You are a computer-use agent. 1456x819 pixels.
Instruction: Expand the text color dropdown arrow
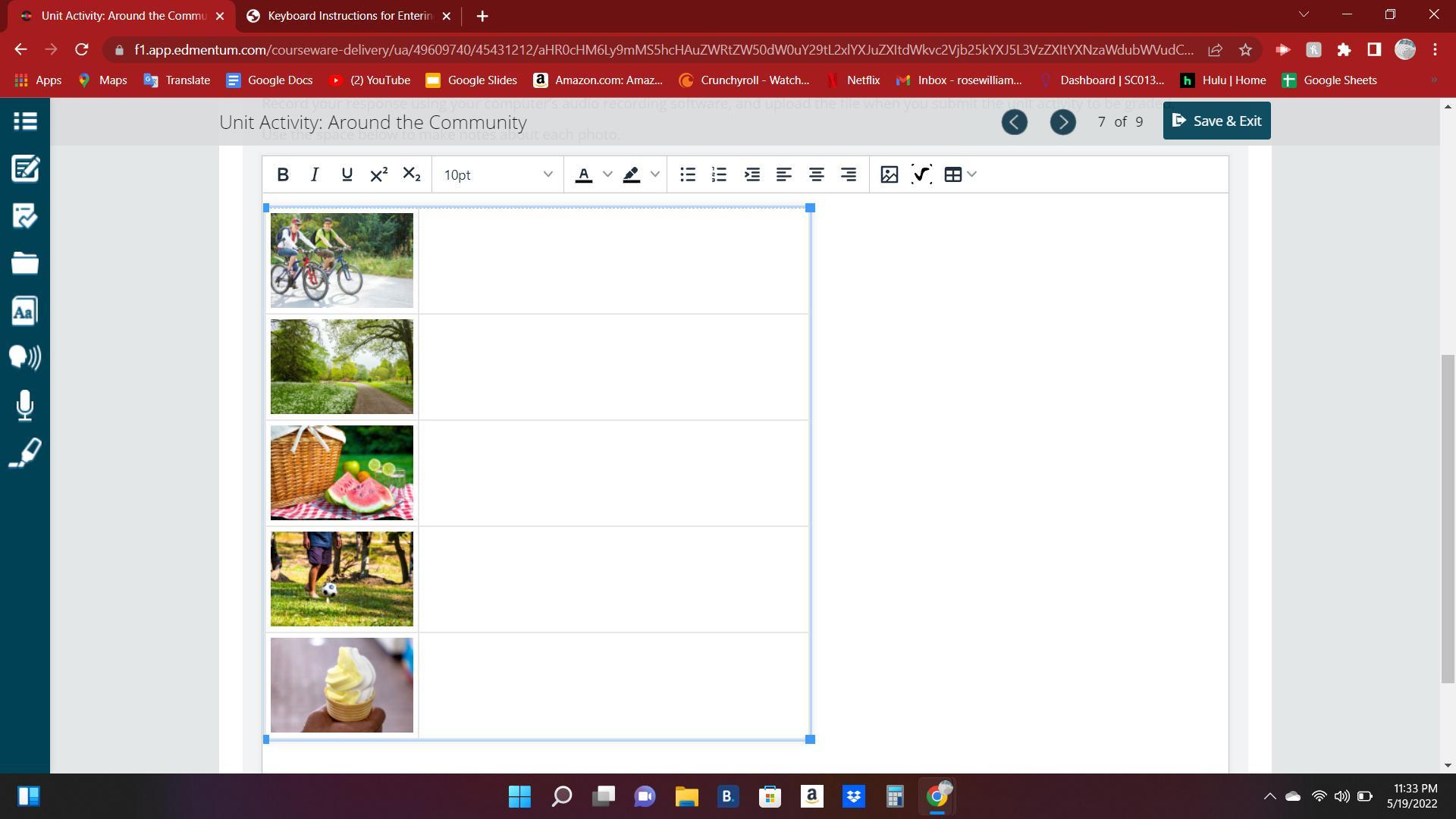pos(607,174)
